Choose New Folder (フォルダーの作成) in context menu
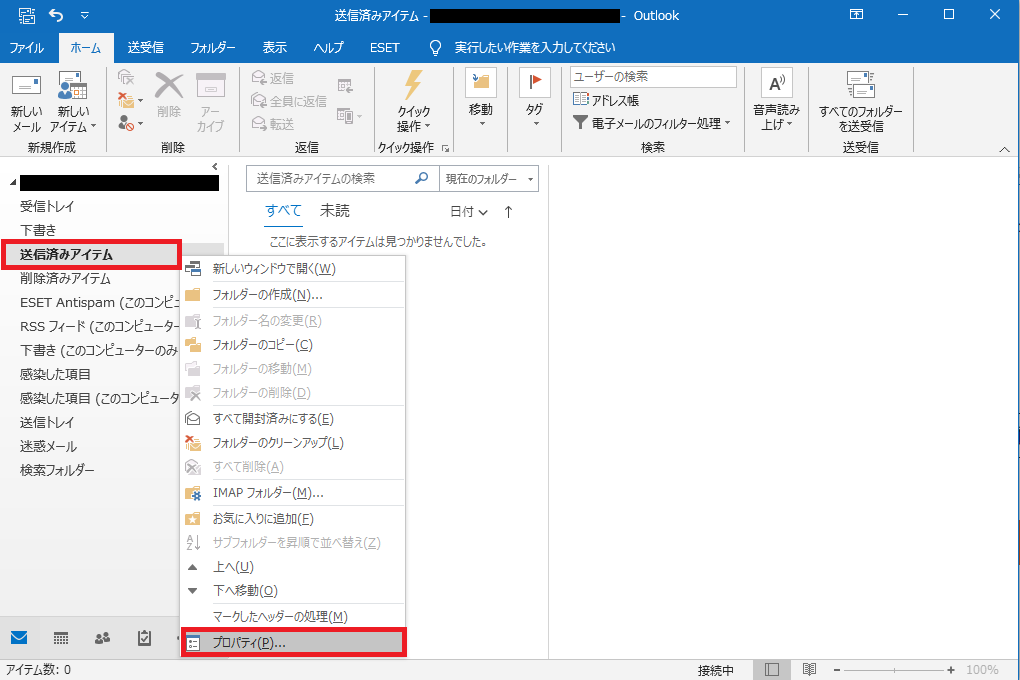Screen dimensions: 1020x680 [x=293, y=295]
